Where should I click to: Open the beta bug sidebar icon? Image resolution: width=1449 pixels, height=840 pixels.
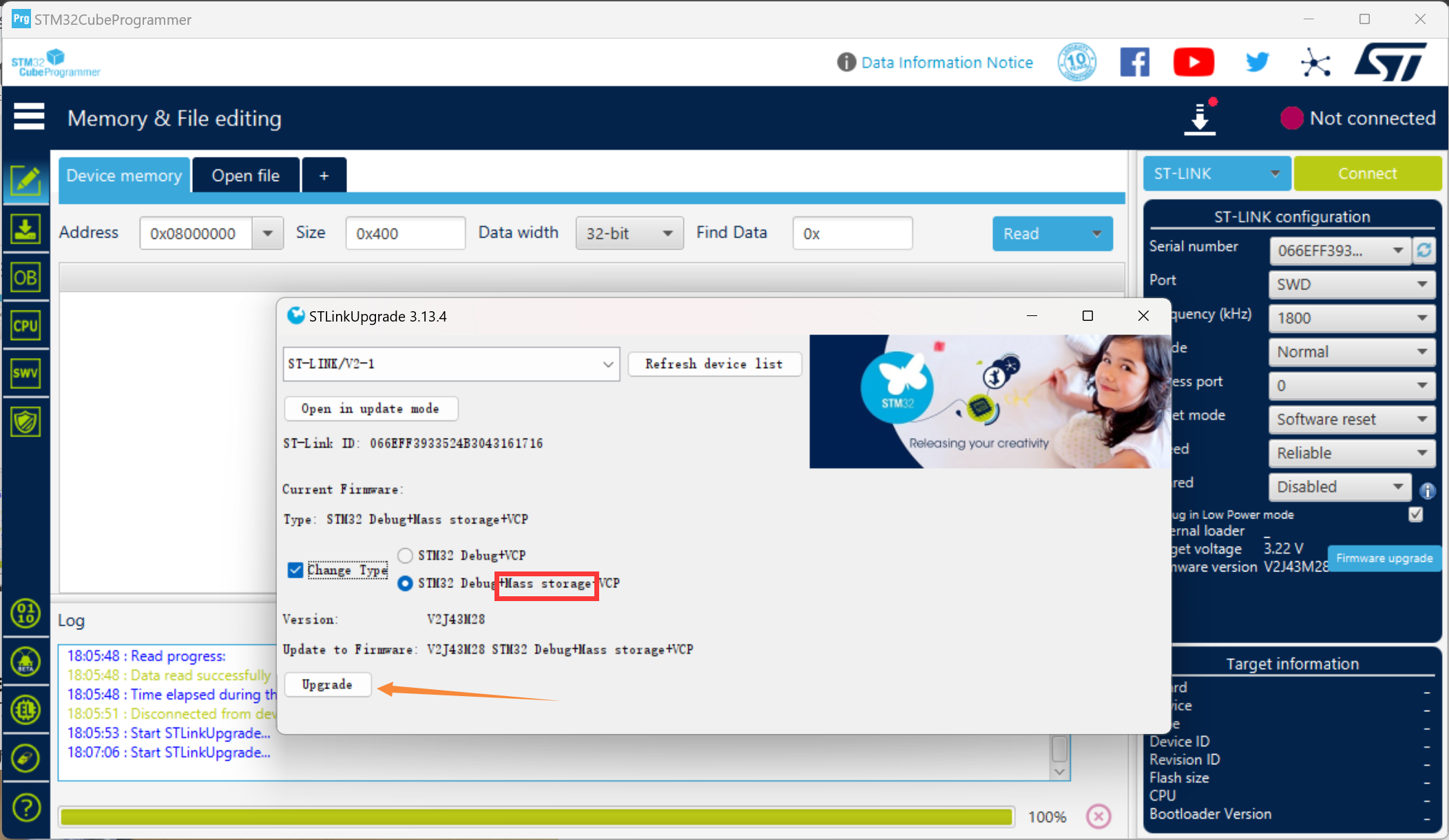25,662
